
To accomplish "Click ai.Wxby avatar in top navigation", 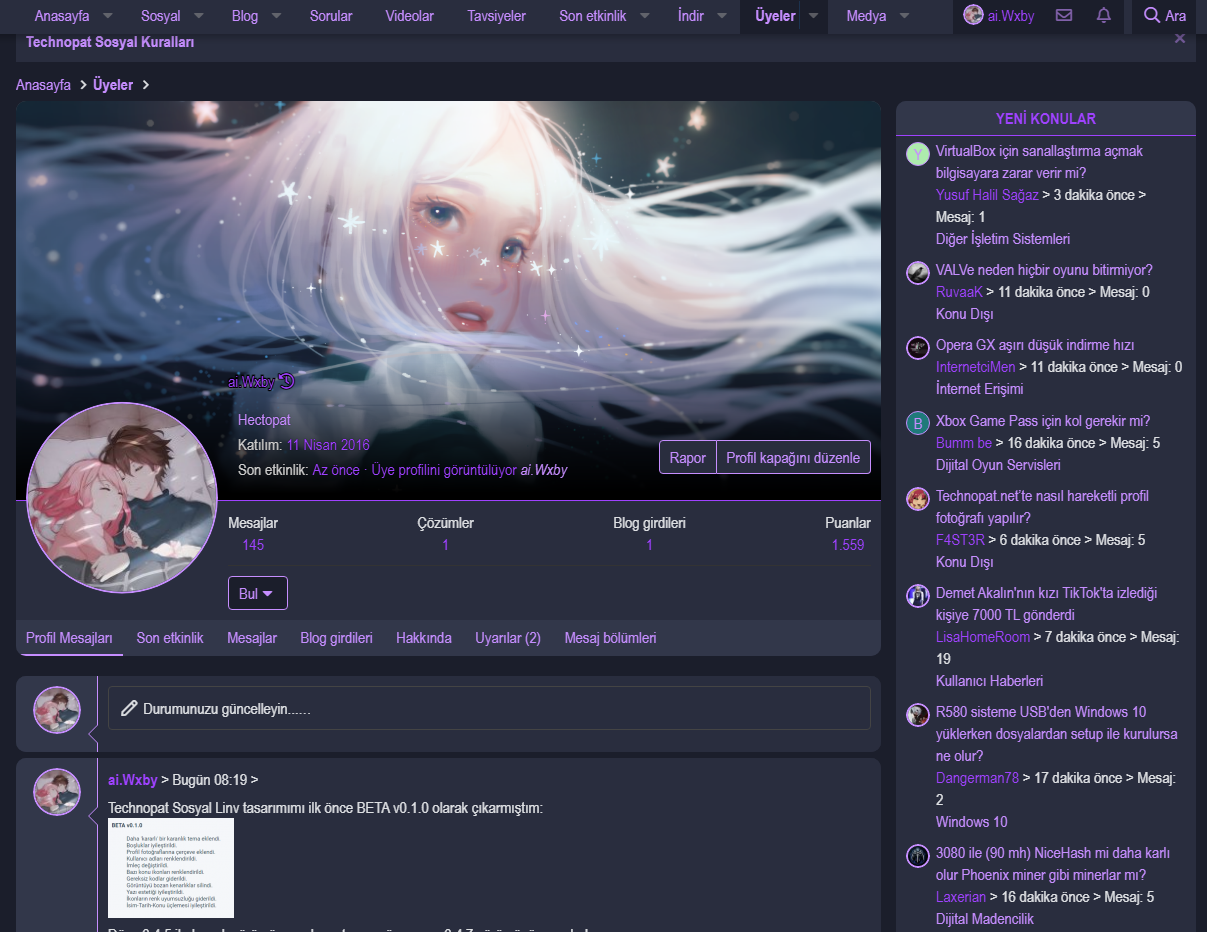I will pyautogui.click(x=973, y=15).
